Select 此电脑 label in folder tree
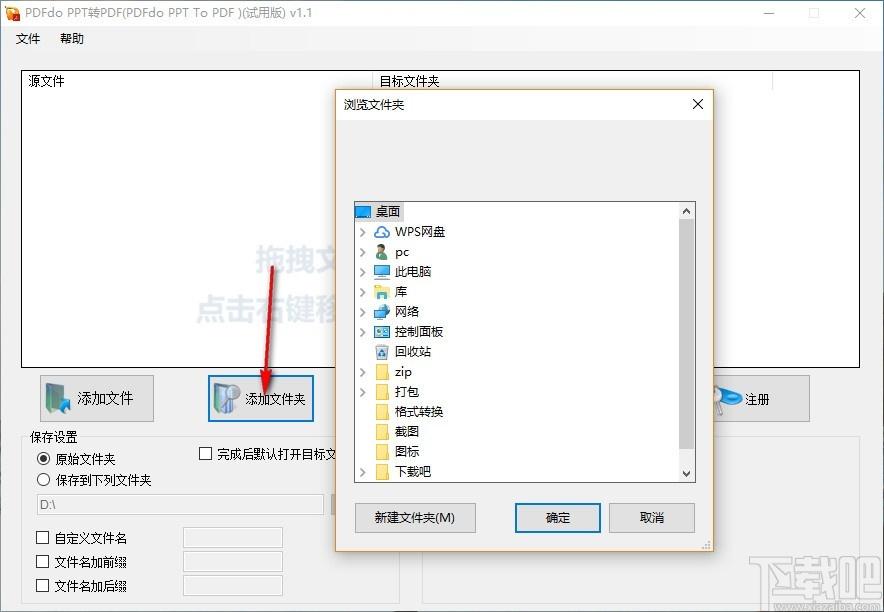The width and height of the screenshot is (884, 612). tap(413, 272)
